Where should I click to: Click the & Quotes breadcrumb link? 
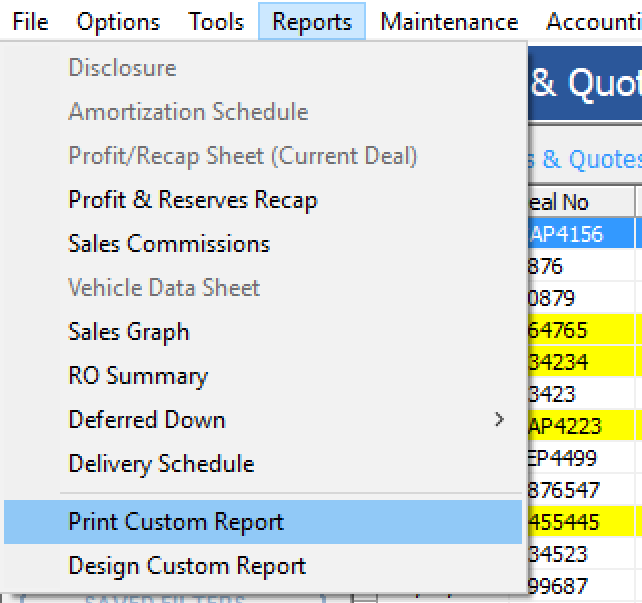pyautogui.click(x=585, y=160)
